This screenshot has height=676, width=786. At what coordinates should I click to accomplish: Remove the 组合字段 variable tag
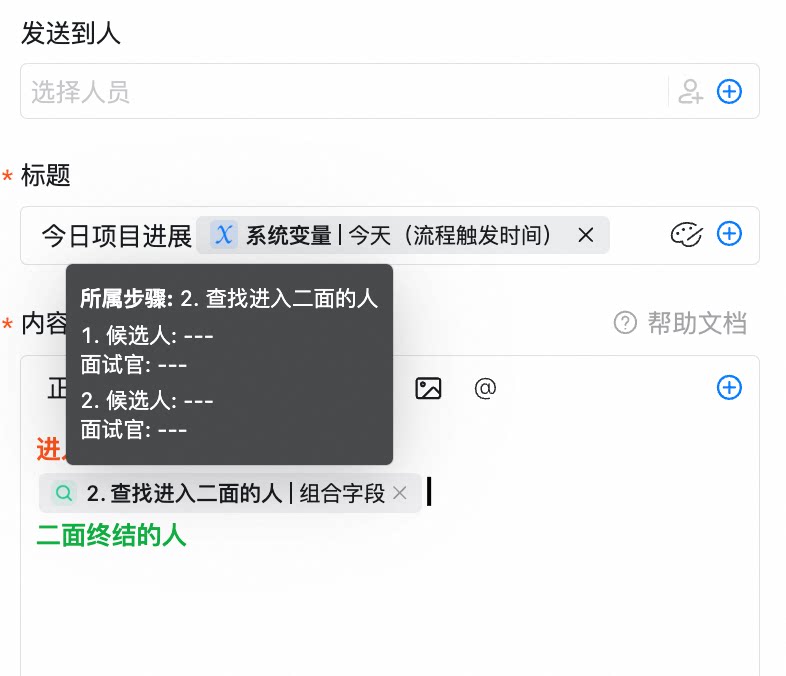[400, 493]
